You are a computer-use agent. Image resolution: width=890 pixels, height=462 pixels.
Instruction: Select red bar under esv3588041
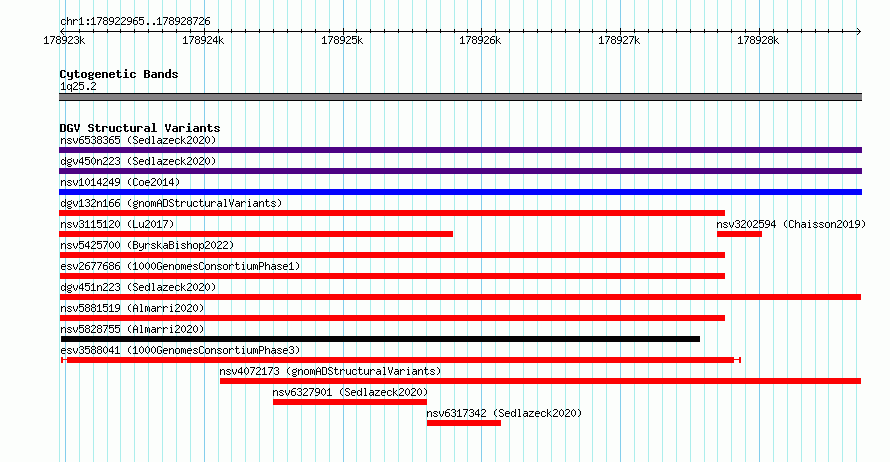[x=401, y=360]
